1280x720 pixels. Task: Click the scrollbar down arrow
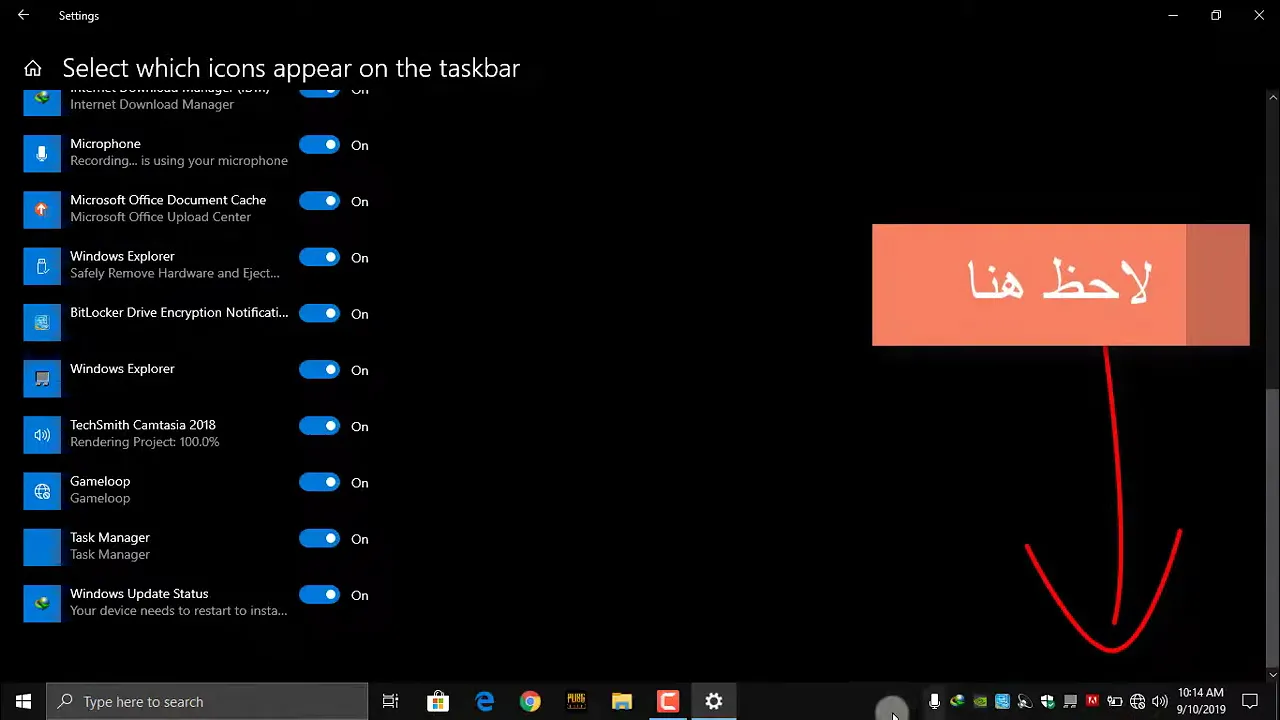[x=1272, y=675]
